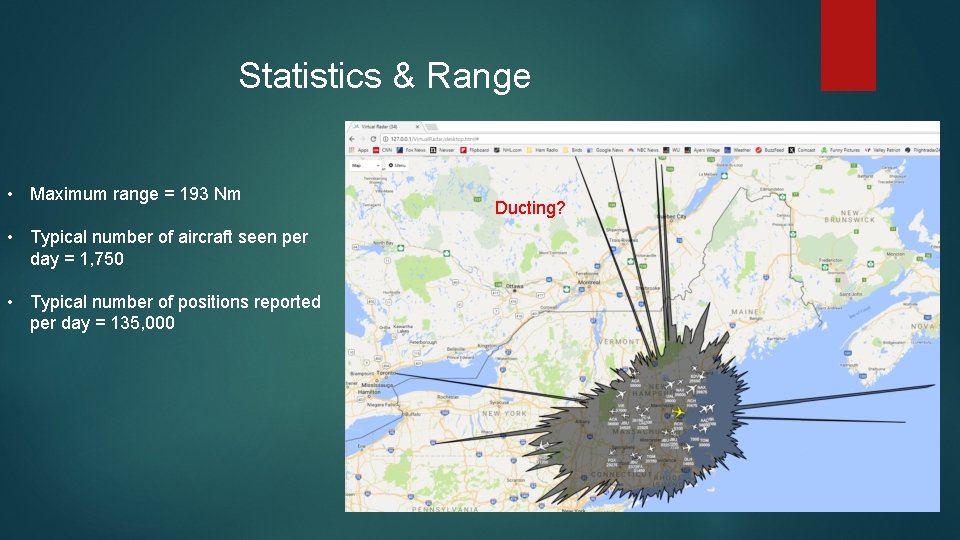Image resolution: width=960 pixels, height=540 pixels.
Task: Open the Weather bookmark
Action: [737, 150]
